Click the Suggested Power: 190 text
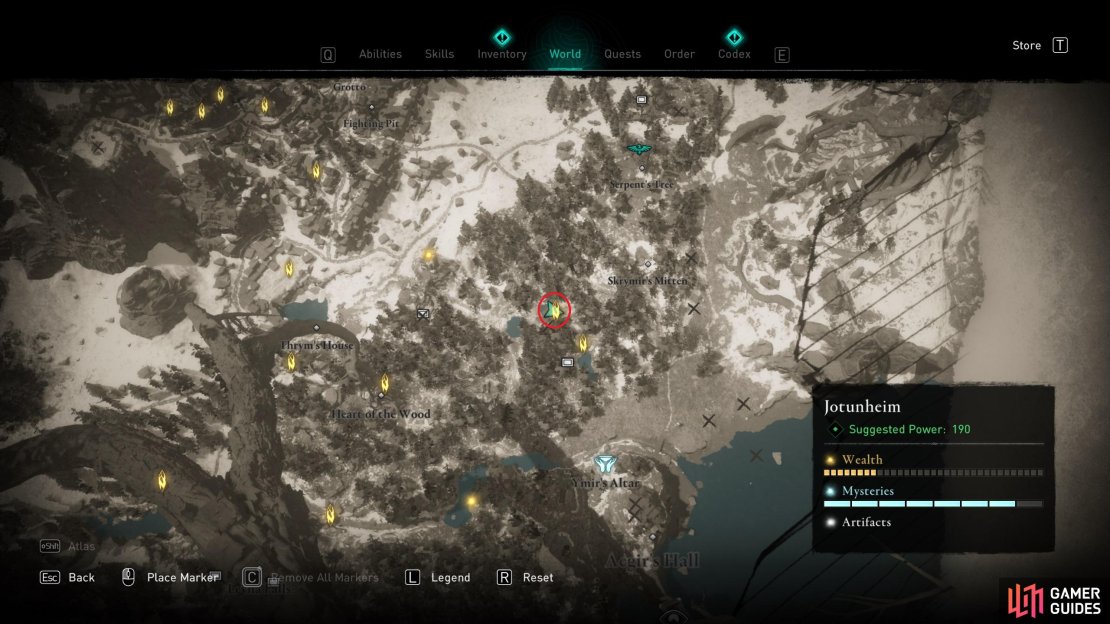This screenshot has width=1110, height=624. (x=910, y=429)
